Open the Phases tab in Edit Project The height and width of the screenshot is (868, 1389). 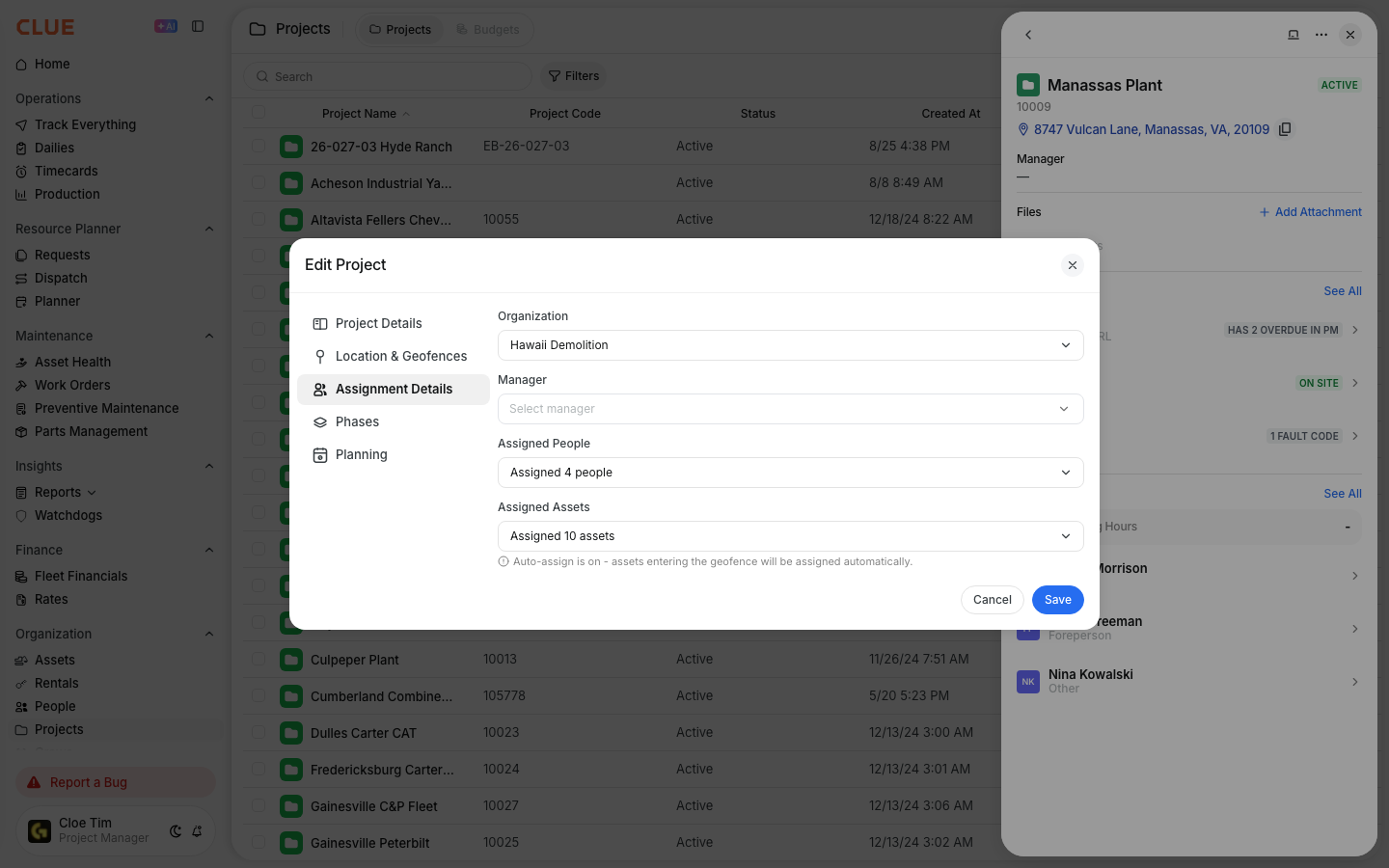click(394, 421)
